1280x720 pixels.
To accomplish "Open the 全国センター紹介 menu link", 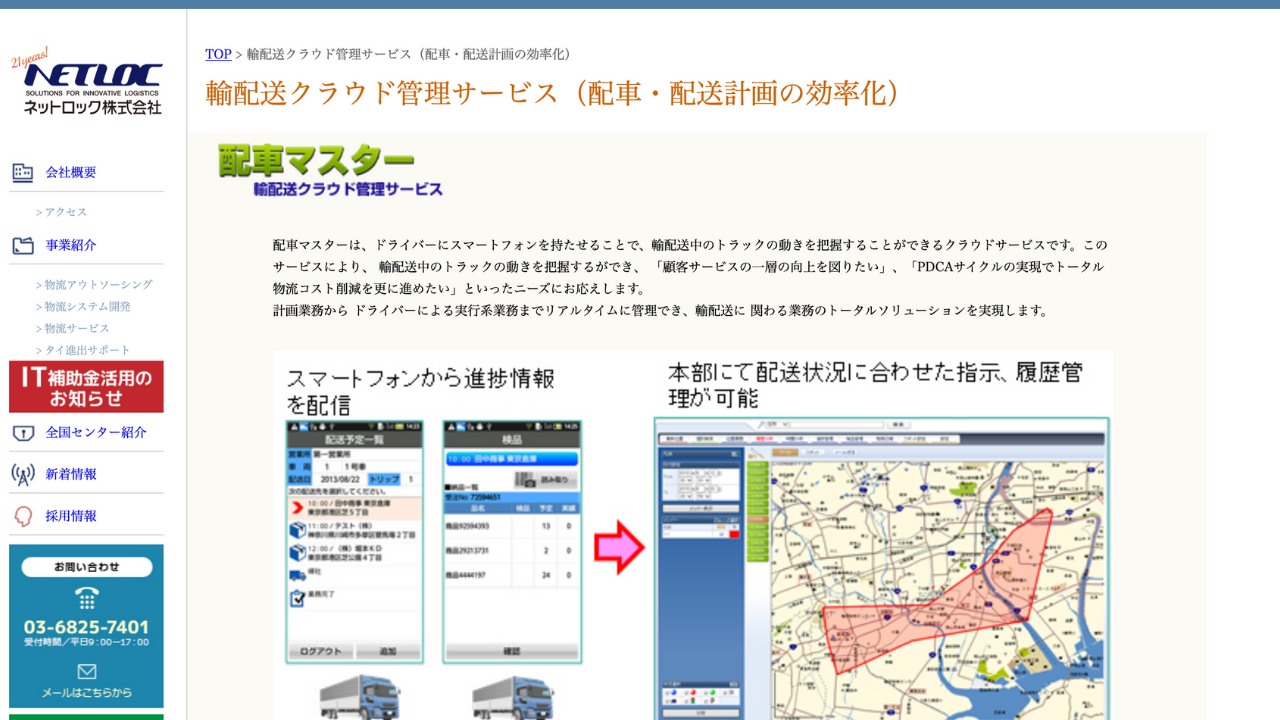I will tap(96, 433).
